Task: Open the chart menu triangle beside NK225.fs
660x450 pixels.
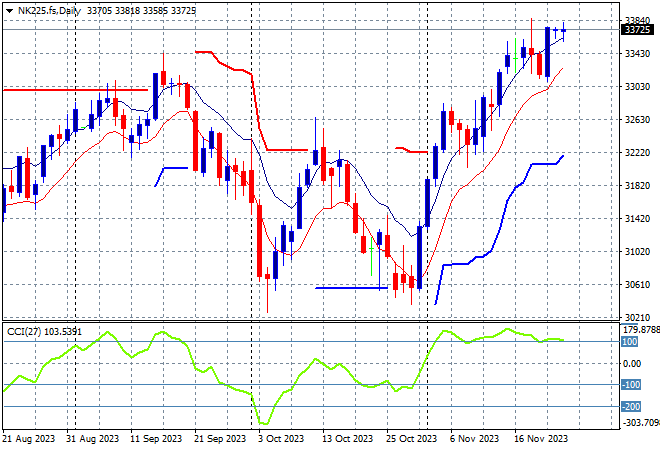Action: coord(9,11)
